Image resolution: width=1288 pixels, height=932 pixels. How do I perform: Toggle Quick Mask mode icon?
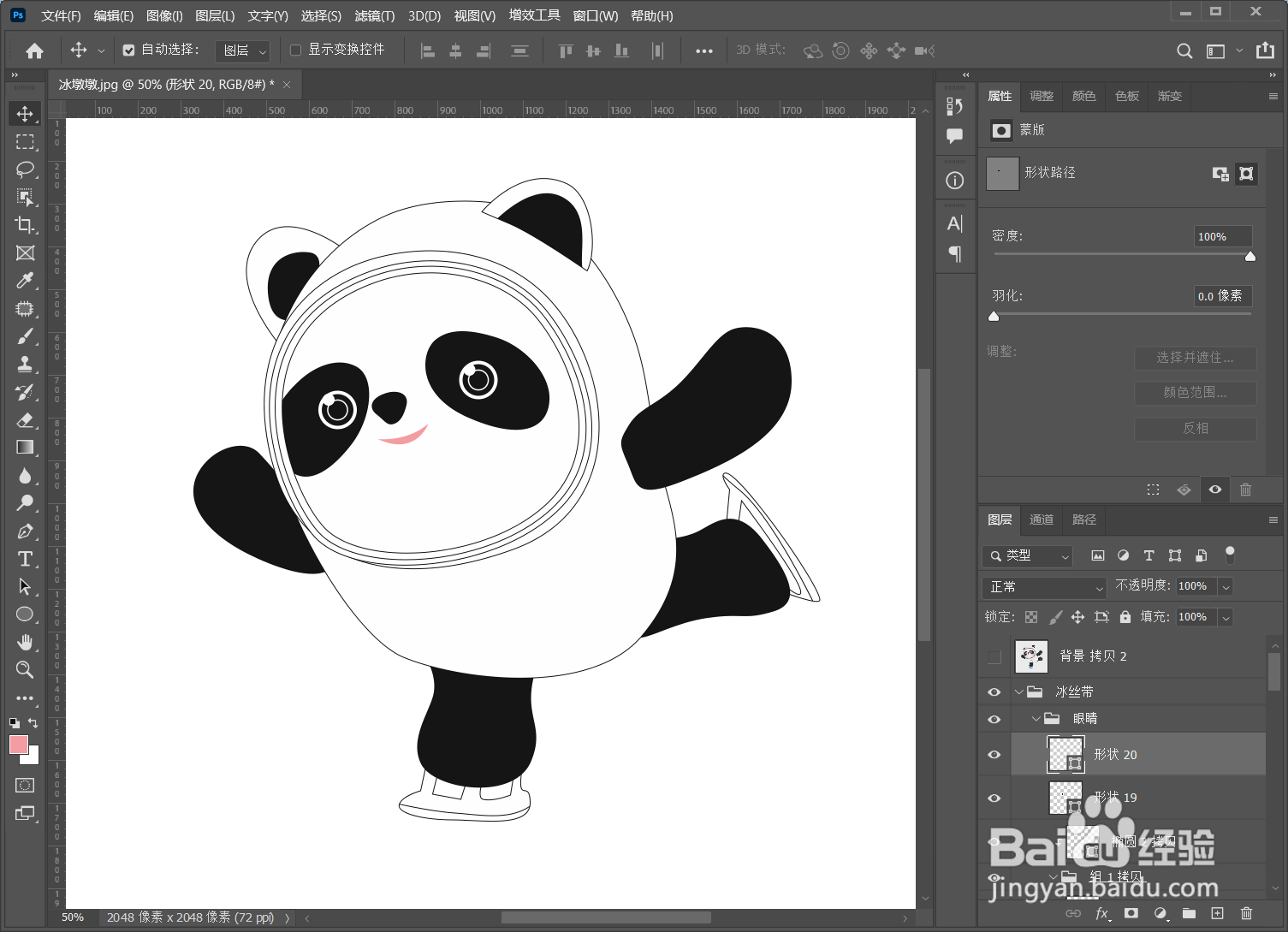pyautogui.click(x=25, y=785)
